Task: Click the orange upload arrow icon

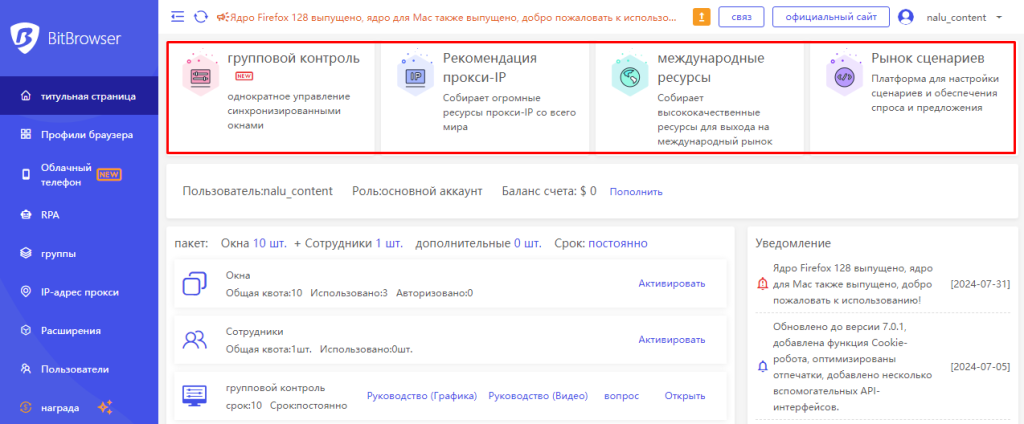Action: tap(701, 17)
